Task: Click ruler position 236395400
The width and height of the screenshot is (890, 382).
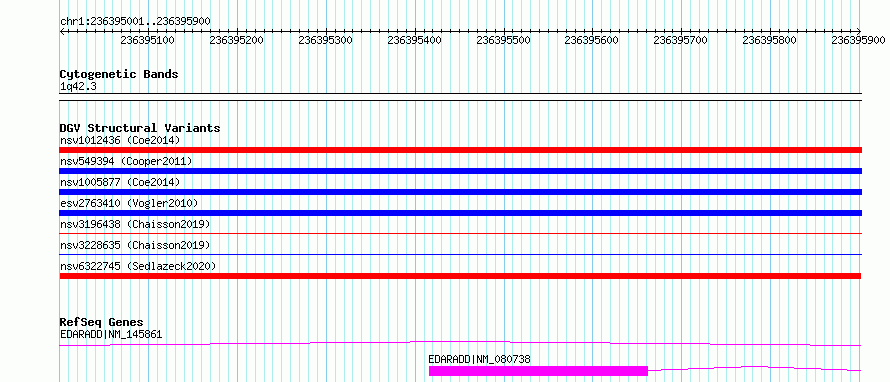Action: pos(414,40)
